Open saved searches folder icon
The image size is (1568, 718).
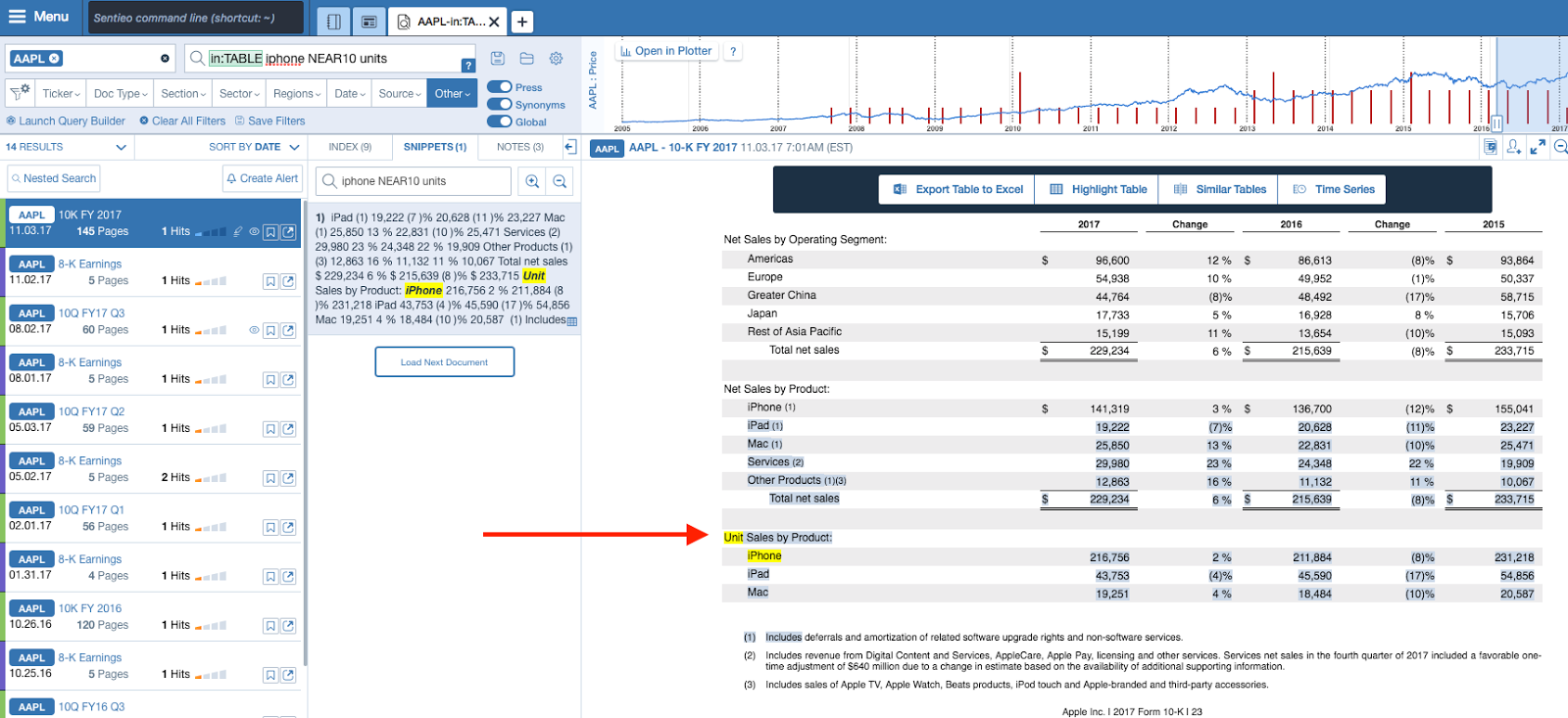[x=526, y=59]
